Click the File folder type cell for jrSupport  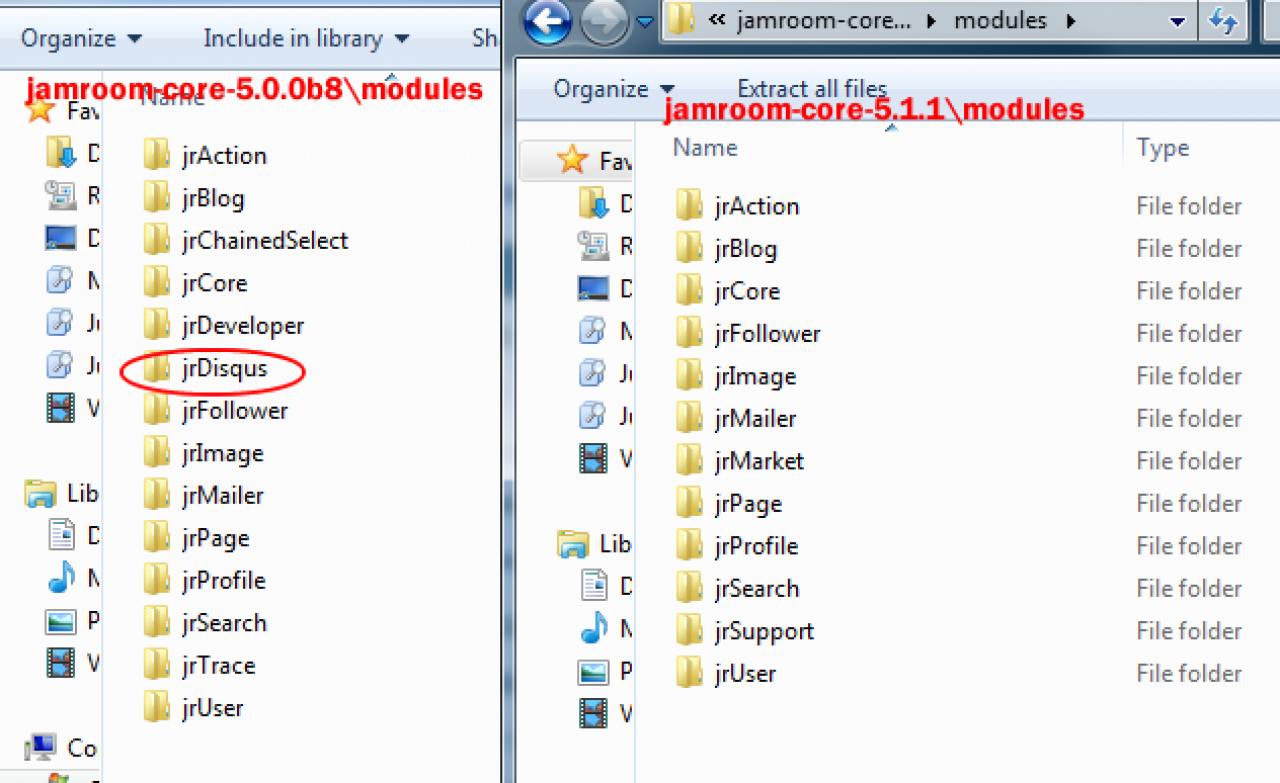click(1189, 631)
